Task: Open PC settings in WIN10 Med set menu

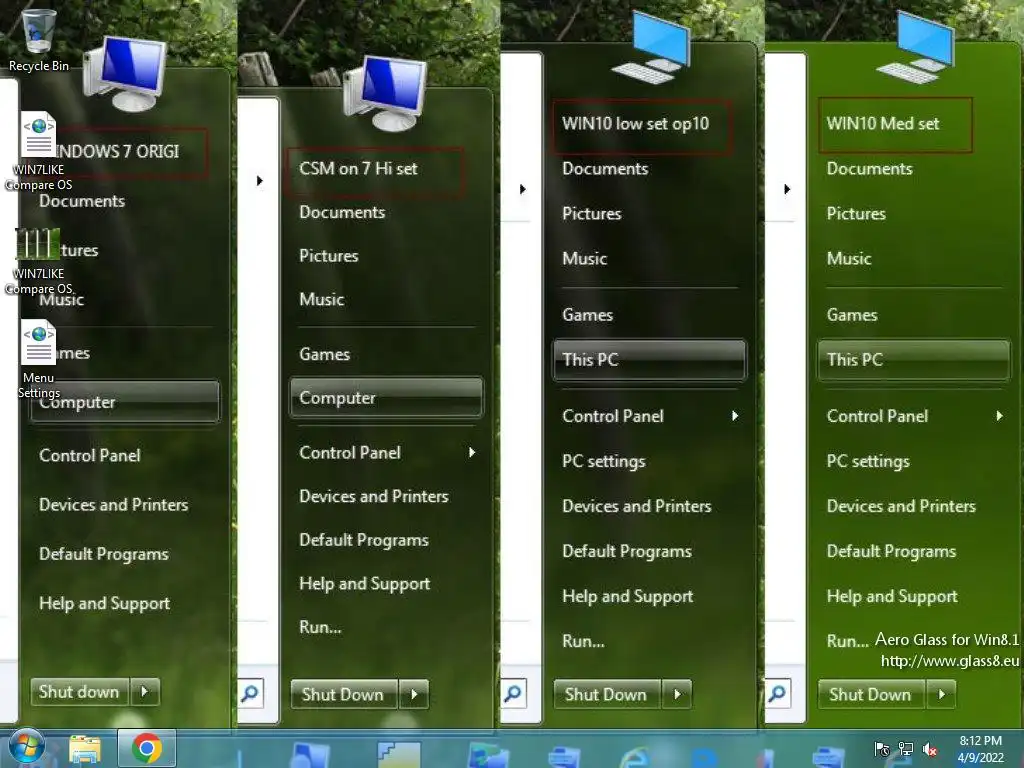Action: (x=868, y=461)
